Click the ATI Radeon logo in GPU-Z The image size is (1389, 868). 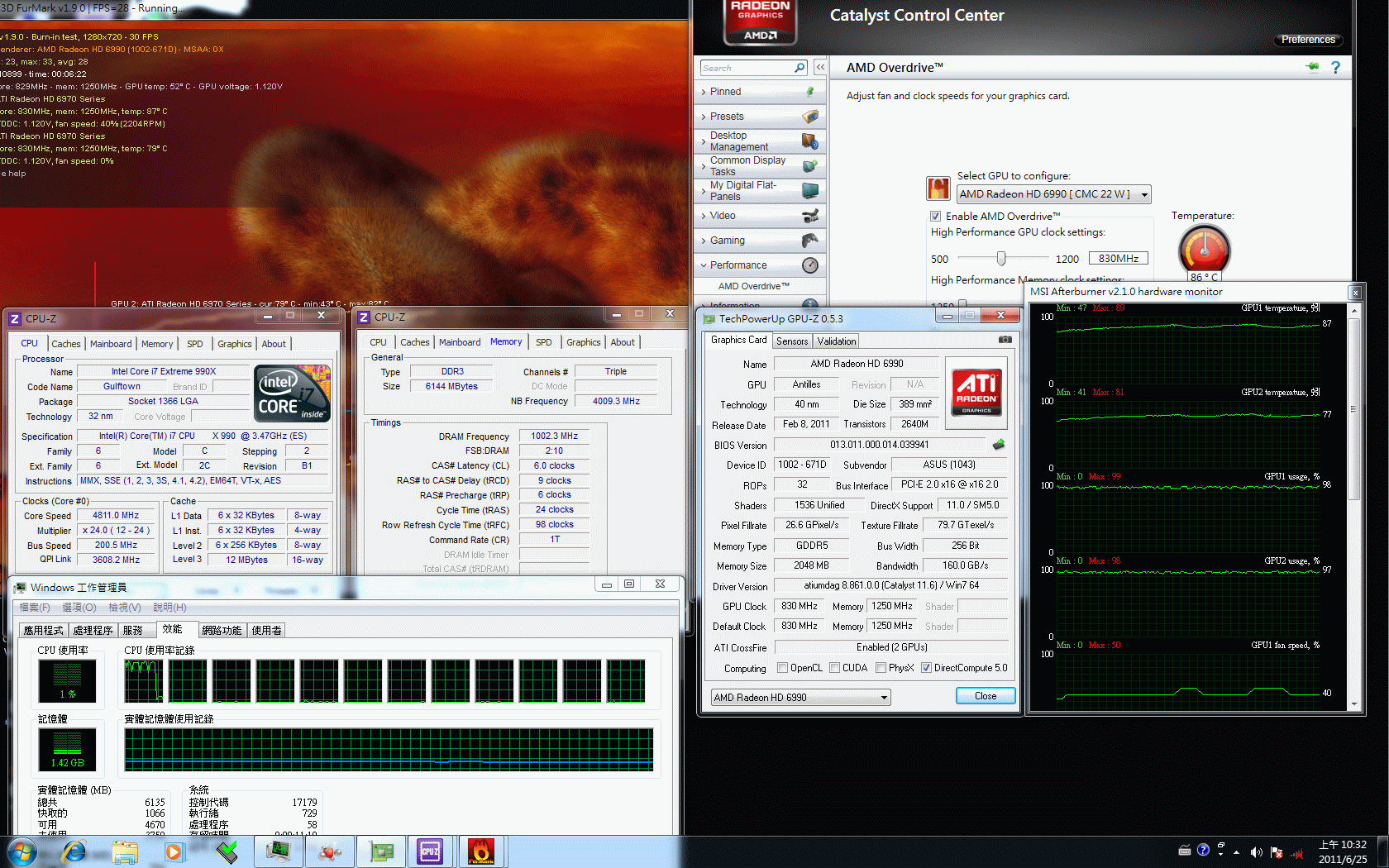976,392
